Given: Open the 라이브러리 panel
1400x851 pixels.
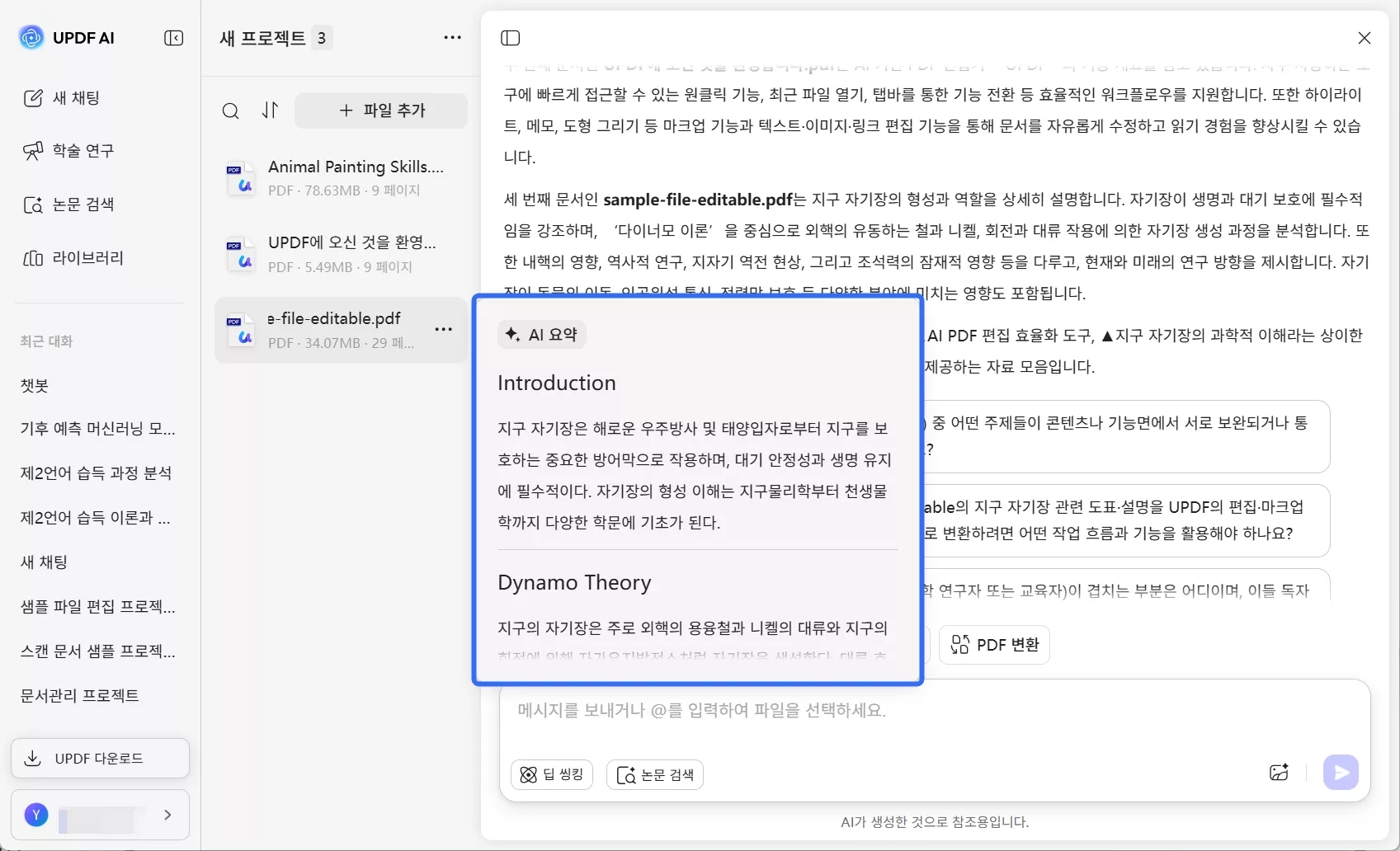Looking at the screenshot, I should tap(79, 257).
